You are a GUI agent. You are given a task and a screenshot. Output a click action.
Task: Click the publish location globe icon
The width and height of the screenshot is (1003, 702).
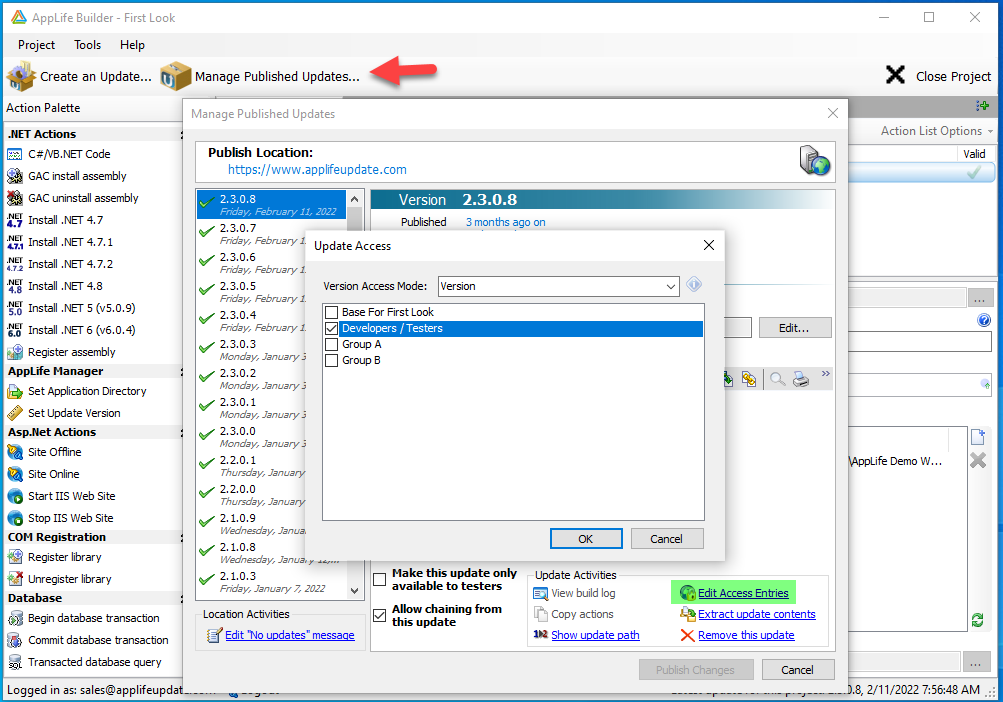click(814, 160)
